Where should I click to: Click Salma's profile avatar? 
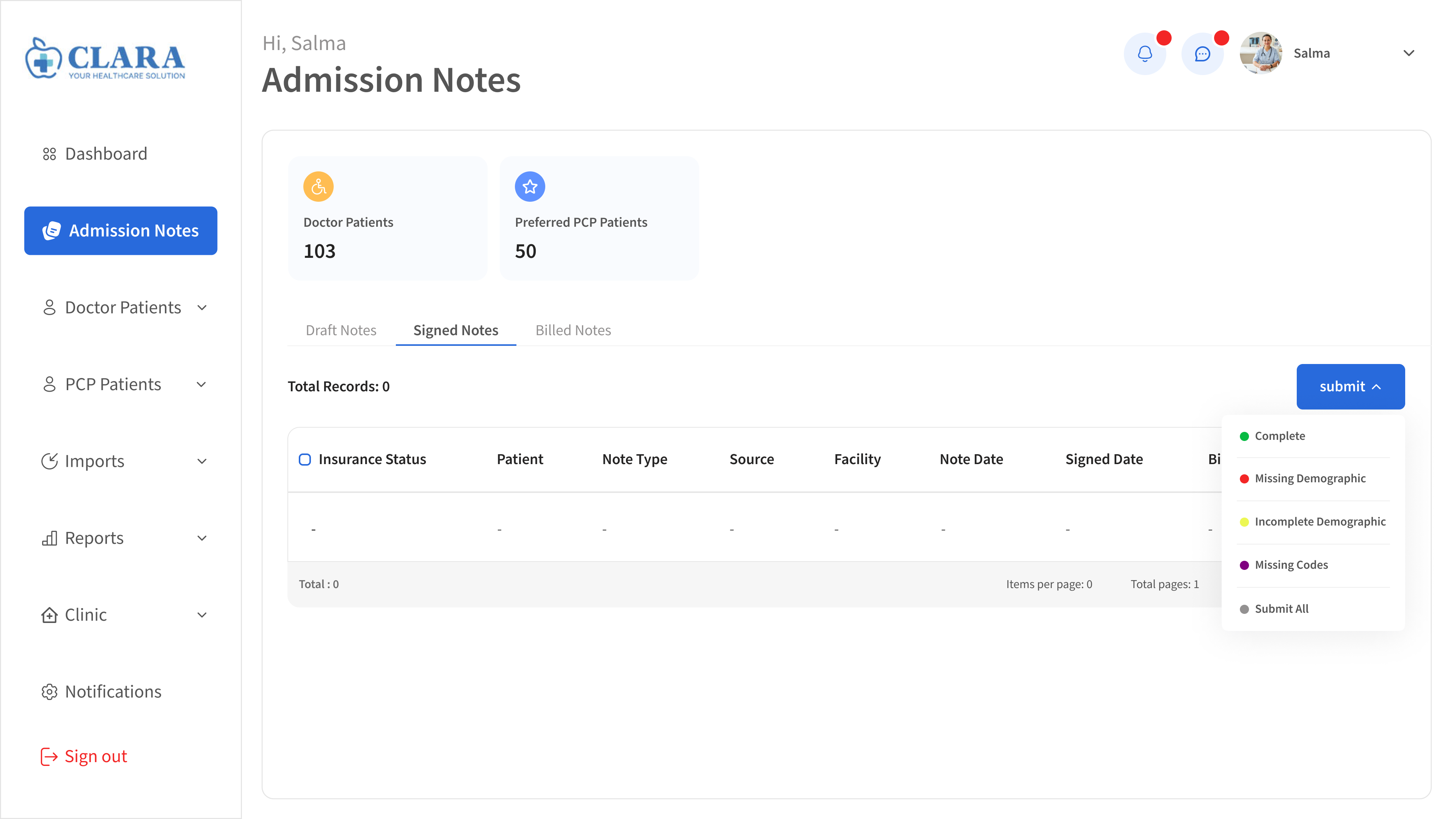point(1260,53)
